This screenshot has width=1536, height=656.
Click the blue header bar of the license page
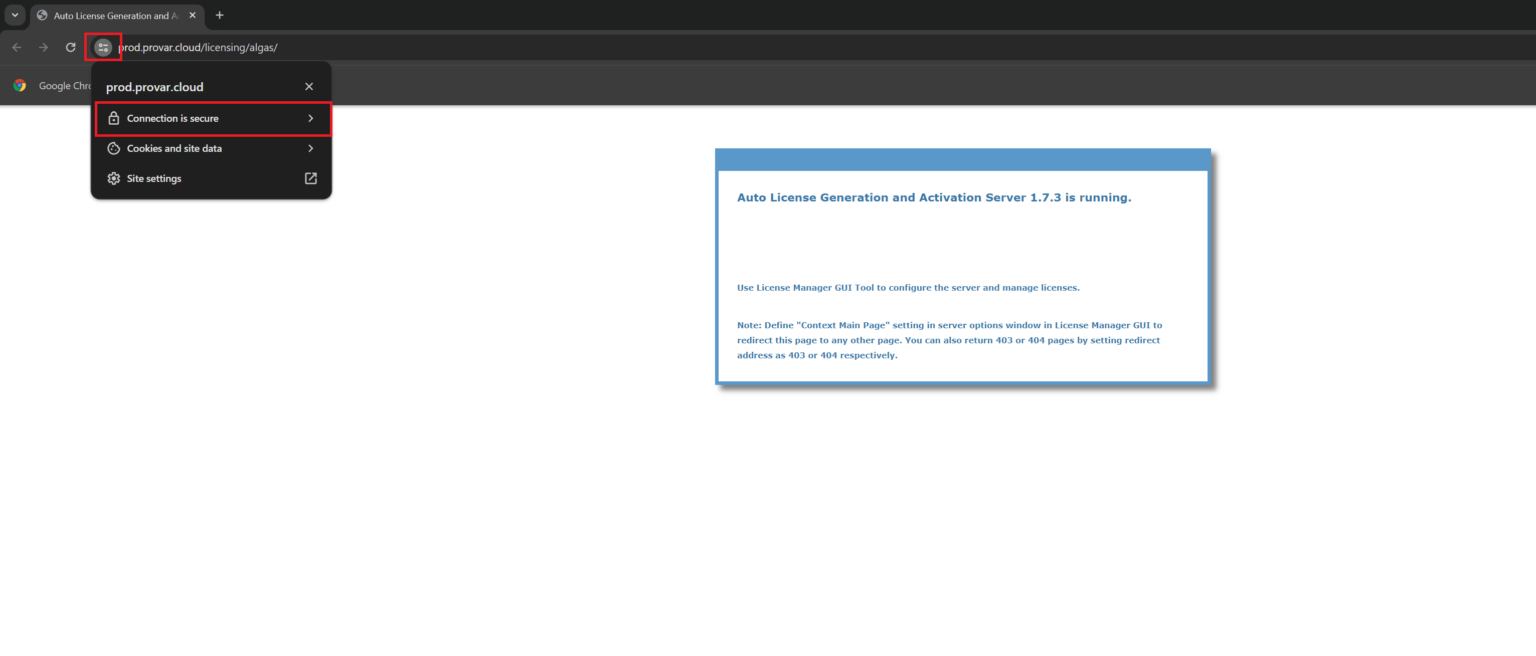tap(962, 158)
